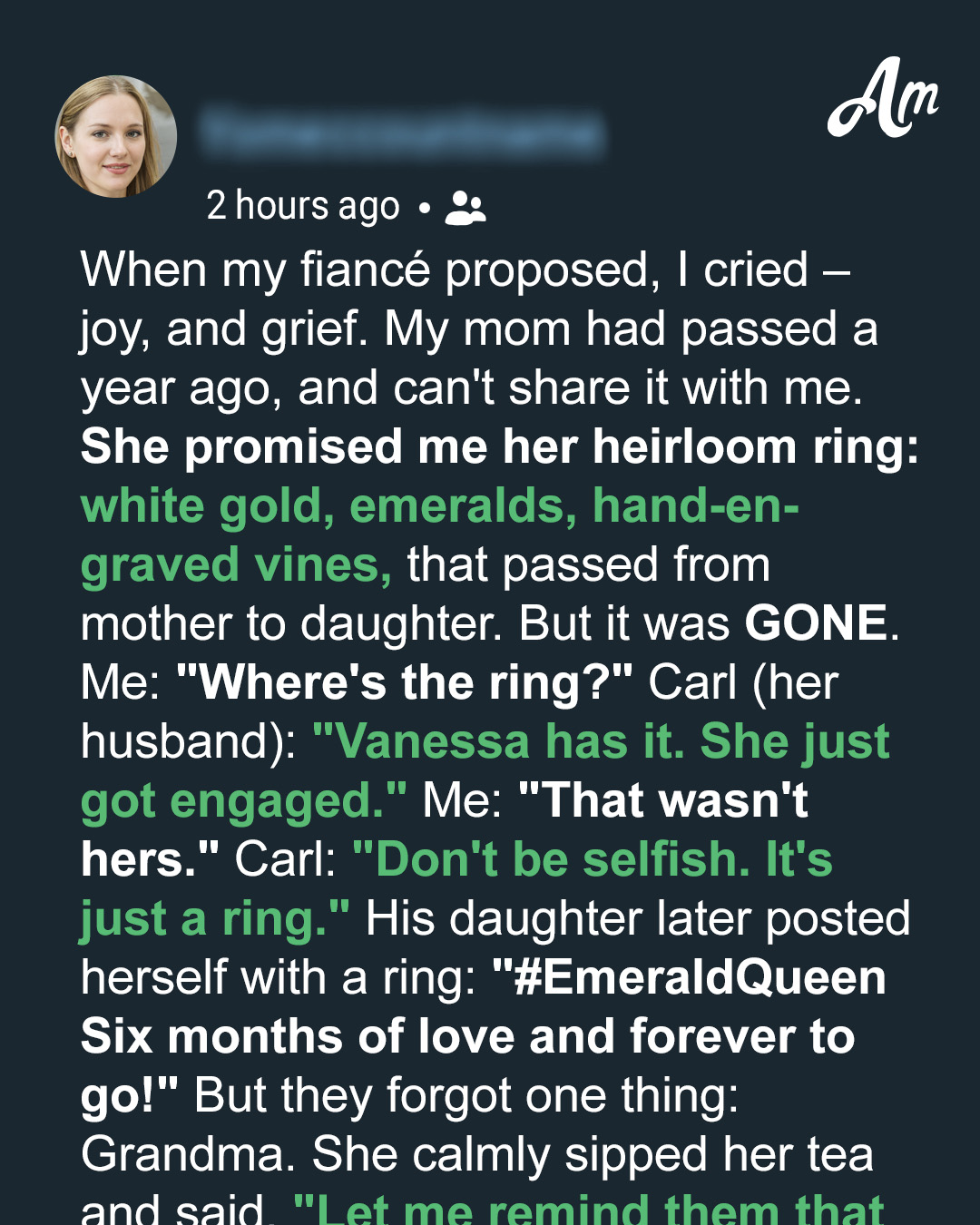Image resolution: width=980 pixels, height=1225 pixels.
Task: Click the friends audience icon
Action: pos(465,208)
